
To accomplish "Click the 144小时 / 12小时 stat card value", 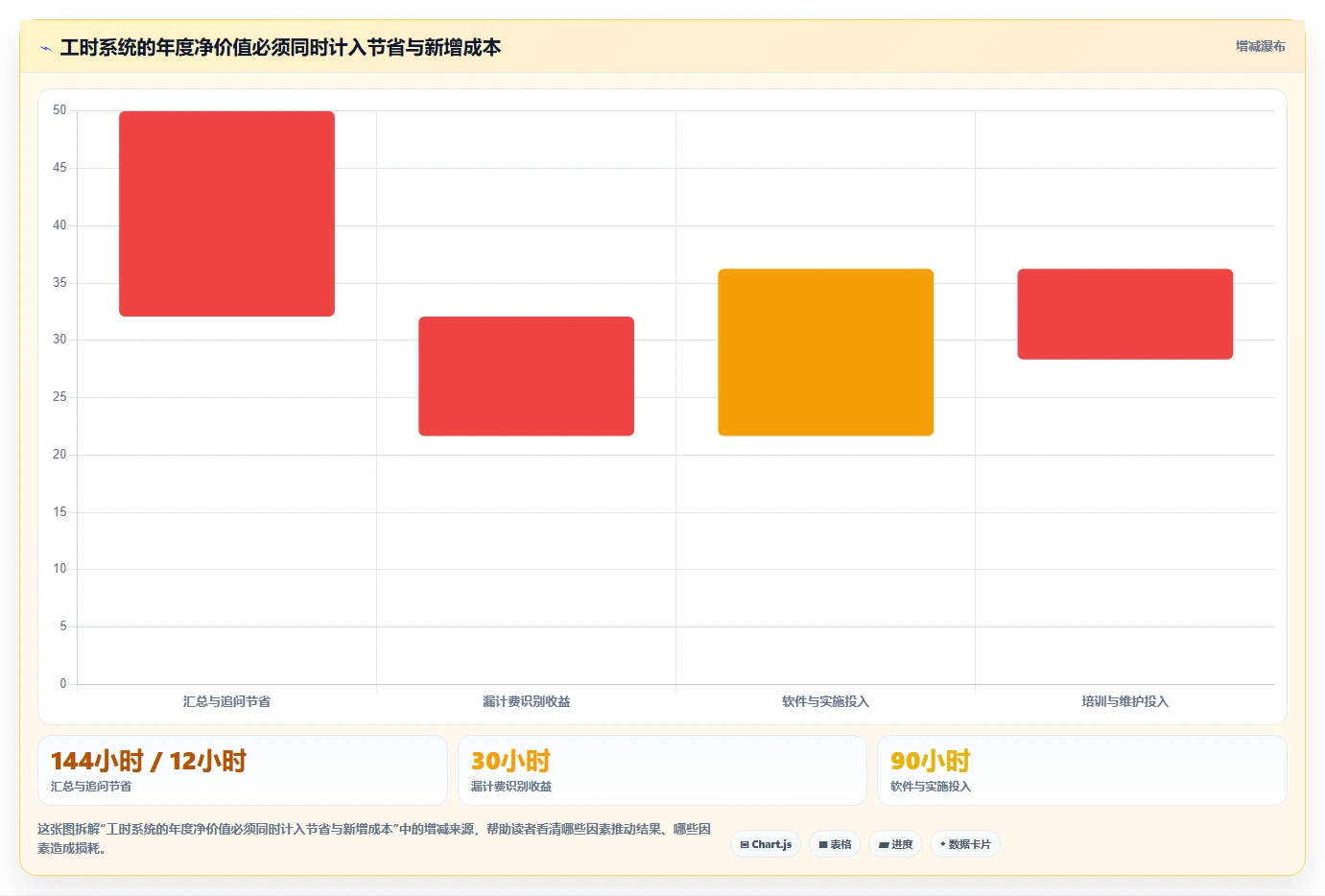I will (149, 761).
